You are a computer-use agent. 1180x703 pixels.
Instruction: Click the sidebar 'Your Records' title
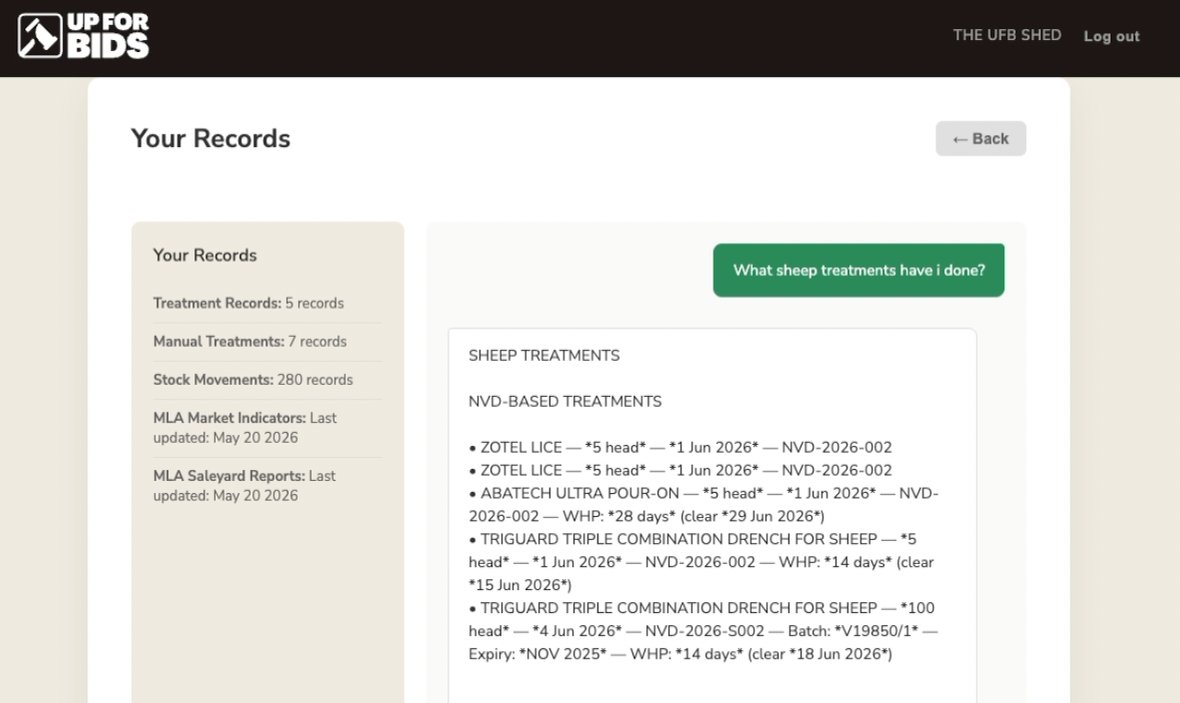205,255
